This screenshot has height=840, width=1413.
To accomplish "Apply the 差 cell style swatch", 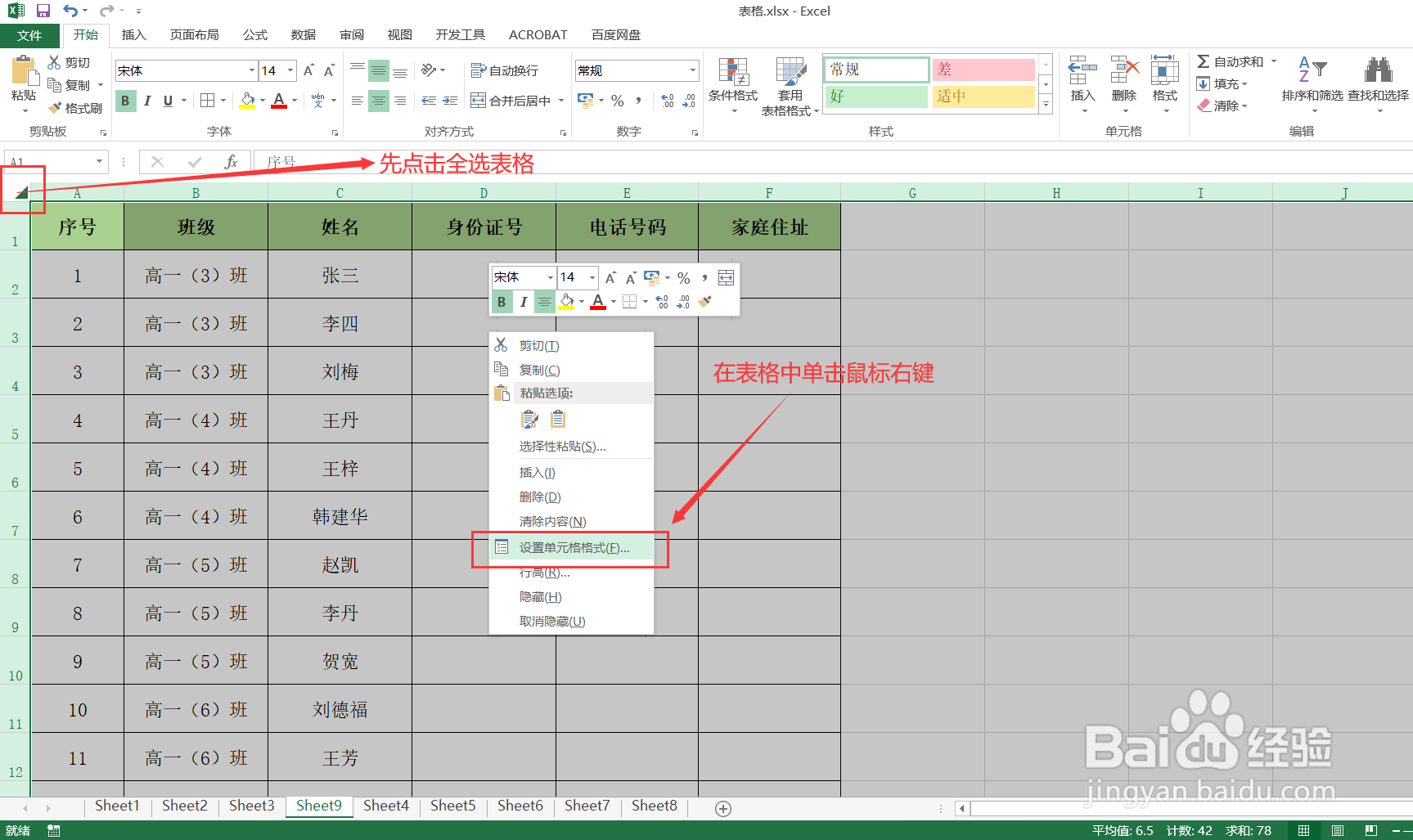I will point(983,70).
